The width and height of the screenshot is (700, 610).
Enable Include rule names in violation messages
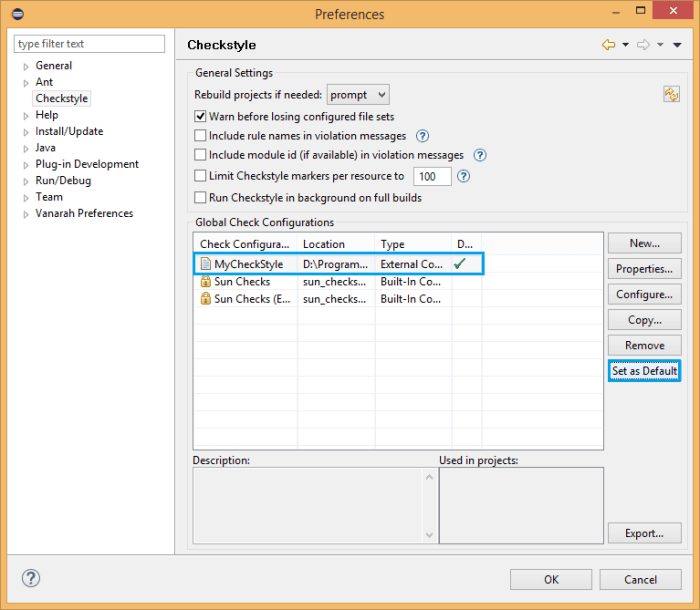pos(200,135)
